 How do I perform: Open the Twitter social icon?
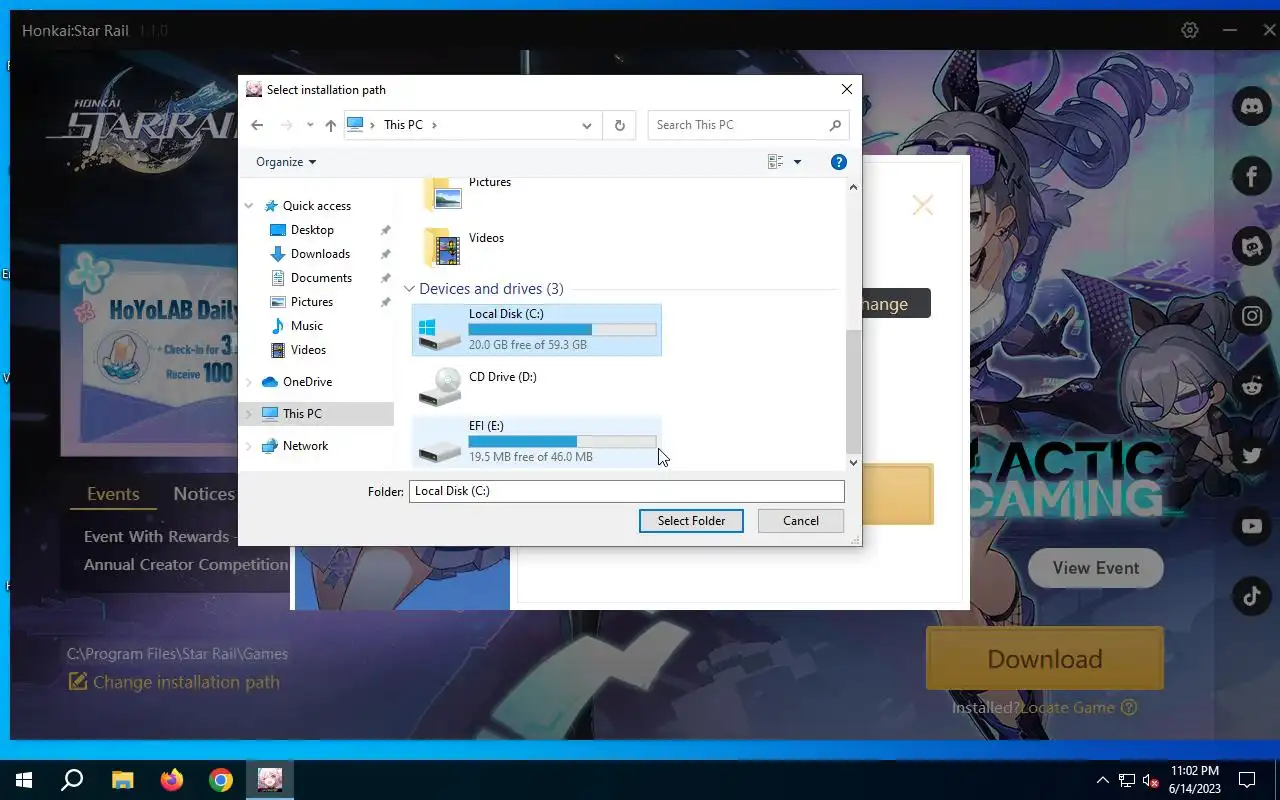[1252, 456]
